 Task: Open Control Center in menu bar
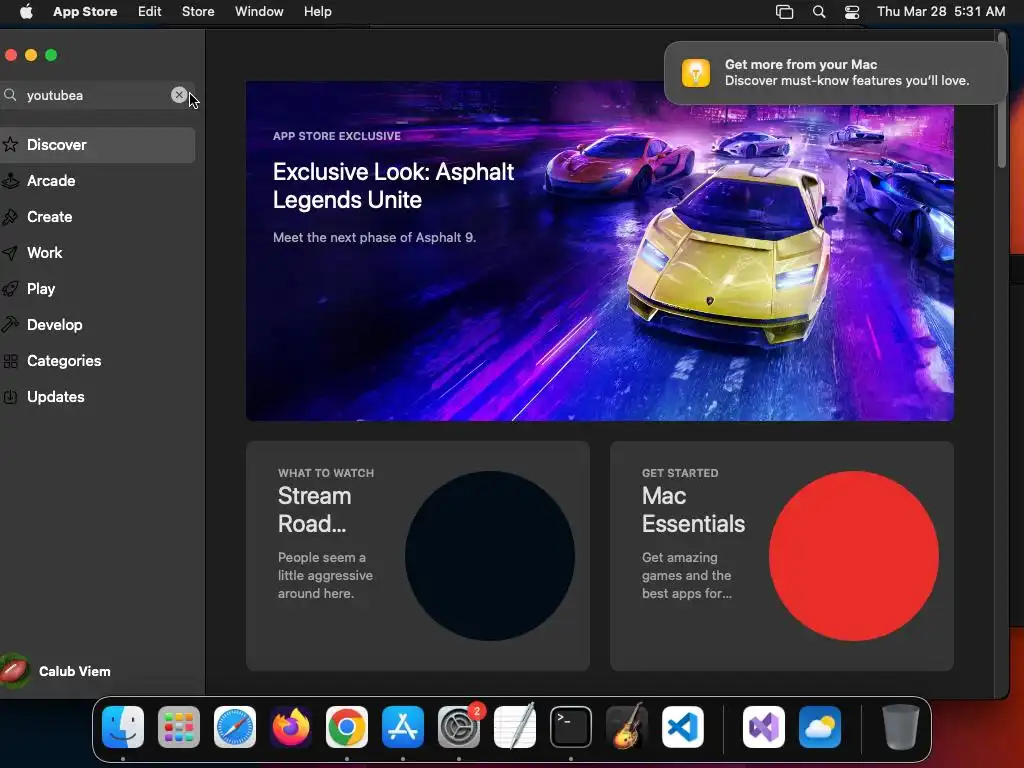852,12
